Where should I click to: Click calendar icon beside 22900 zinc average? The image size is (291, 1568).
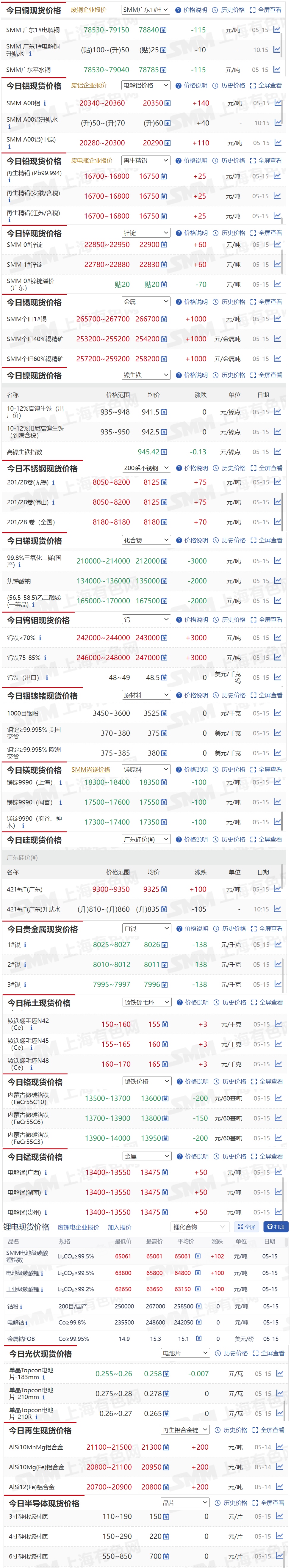click(x=164, y=245)
